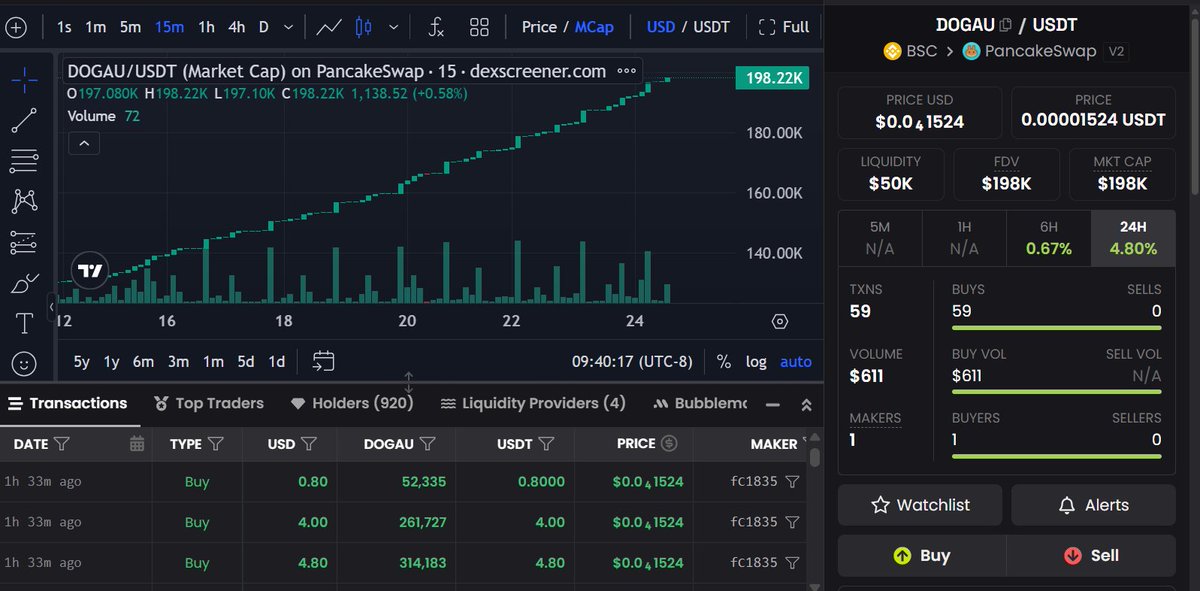1200x591 pixels.
Task: Open the multi-chart layout grid
Action: (x=479, y=27)
